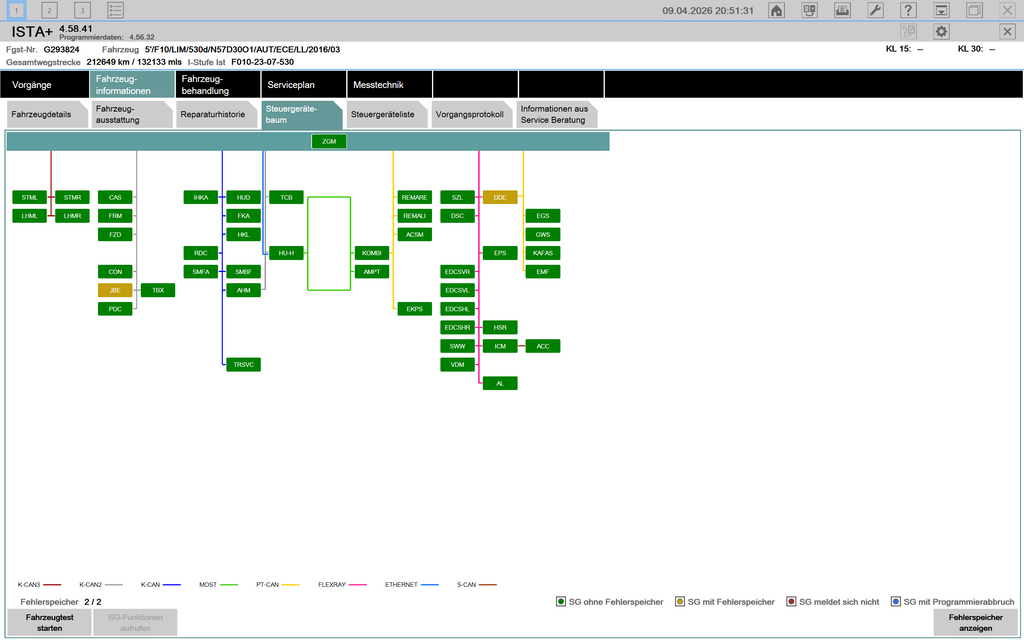Click the red SG meldet sich nicht indicator
This screenshot has width=1024, height=640.
[x=791, y=602]
